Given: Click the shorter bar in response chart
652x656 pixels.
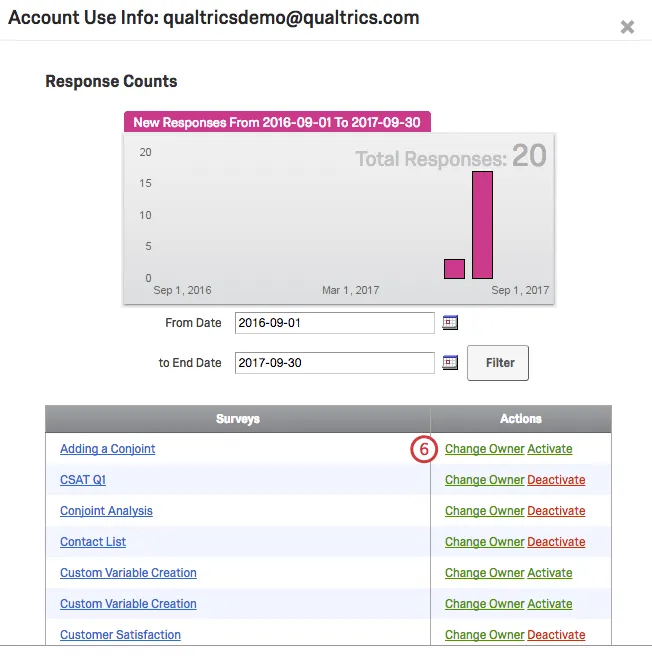Looking at the screenshot, I should click(454, 268).
